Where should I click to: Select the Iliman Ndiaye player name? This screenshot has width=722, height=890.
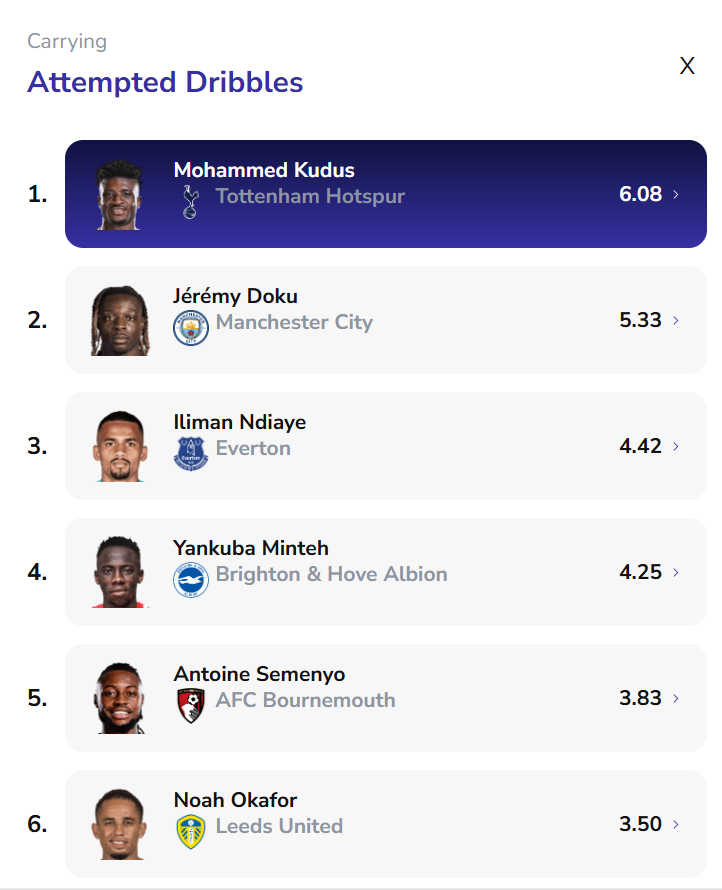[240, 422]
